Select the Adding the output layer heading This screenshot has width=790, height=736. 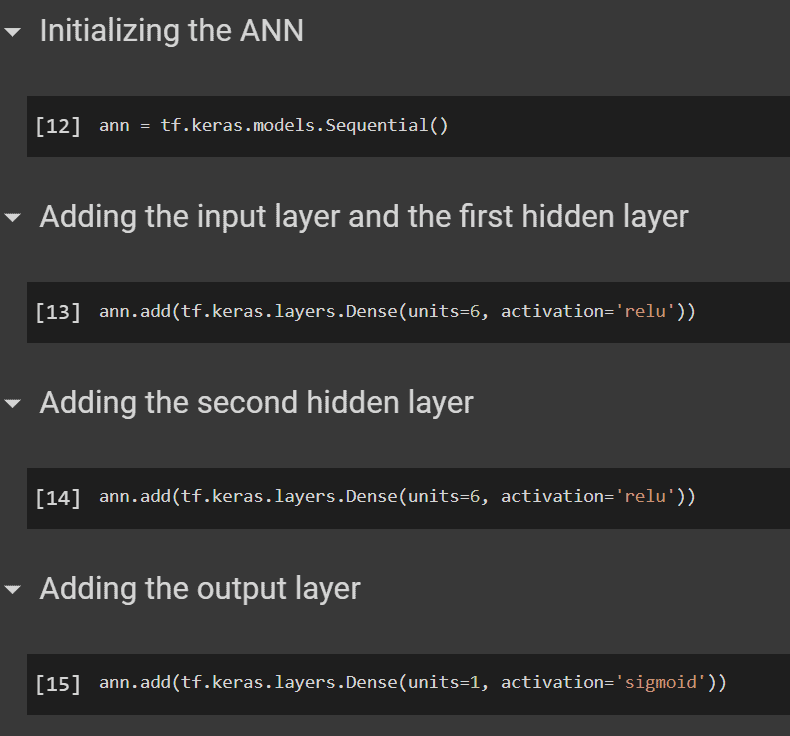point(200,589)
